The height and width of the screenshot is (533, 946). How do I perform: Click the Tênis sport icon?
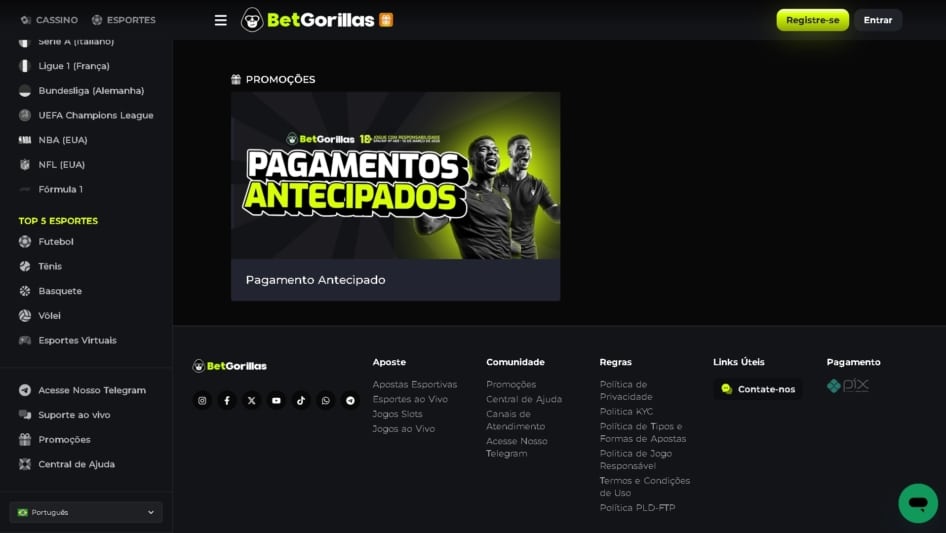pyautogui.click(x=25, y=266)
